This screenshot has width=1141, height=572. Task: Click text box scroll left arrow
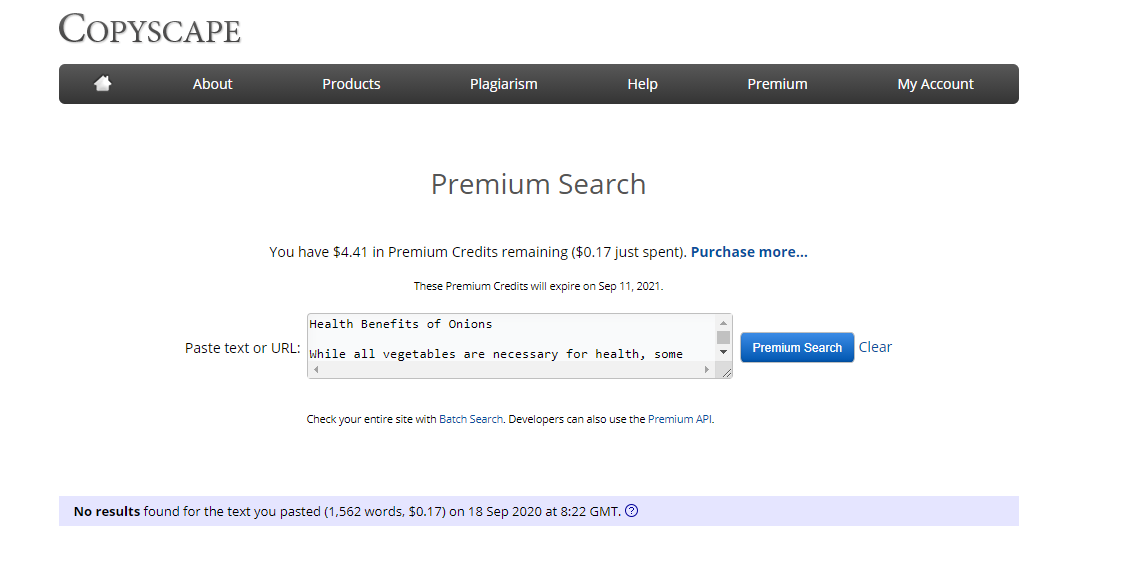click(316, 370)
